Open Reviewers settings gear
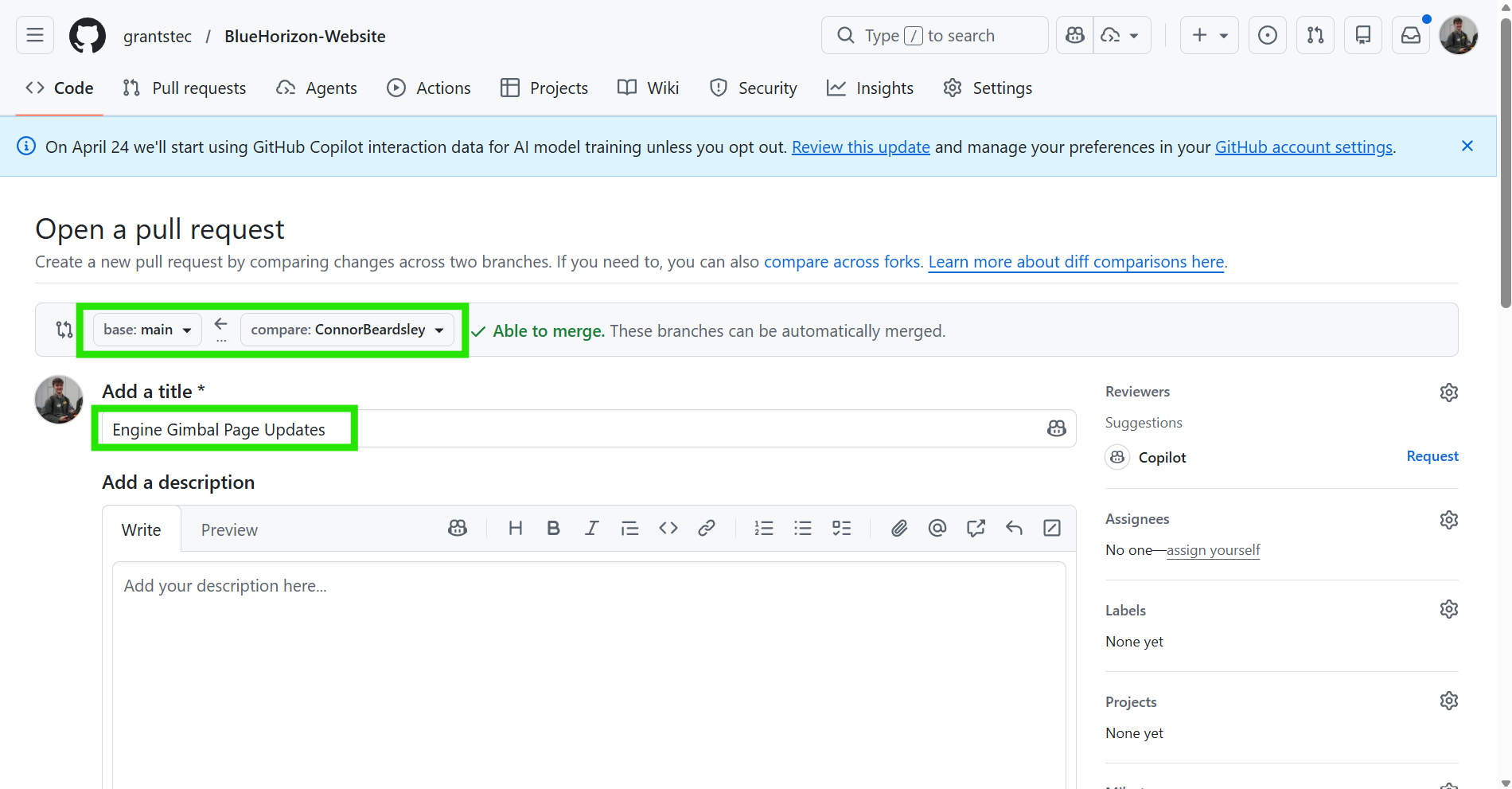Viewport: 1512px width, 789px height. 1449,393
